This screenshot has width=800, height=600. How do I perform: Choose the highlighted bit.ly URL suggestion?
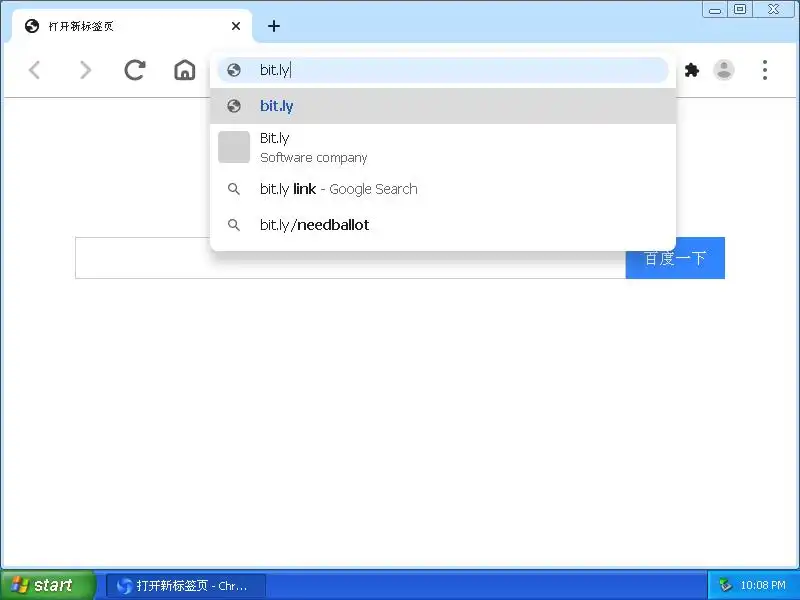point(443,106)
